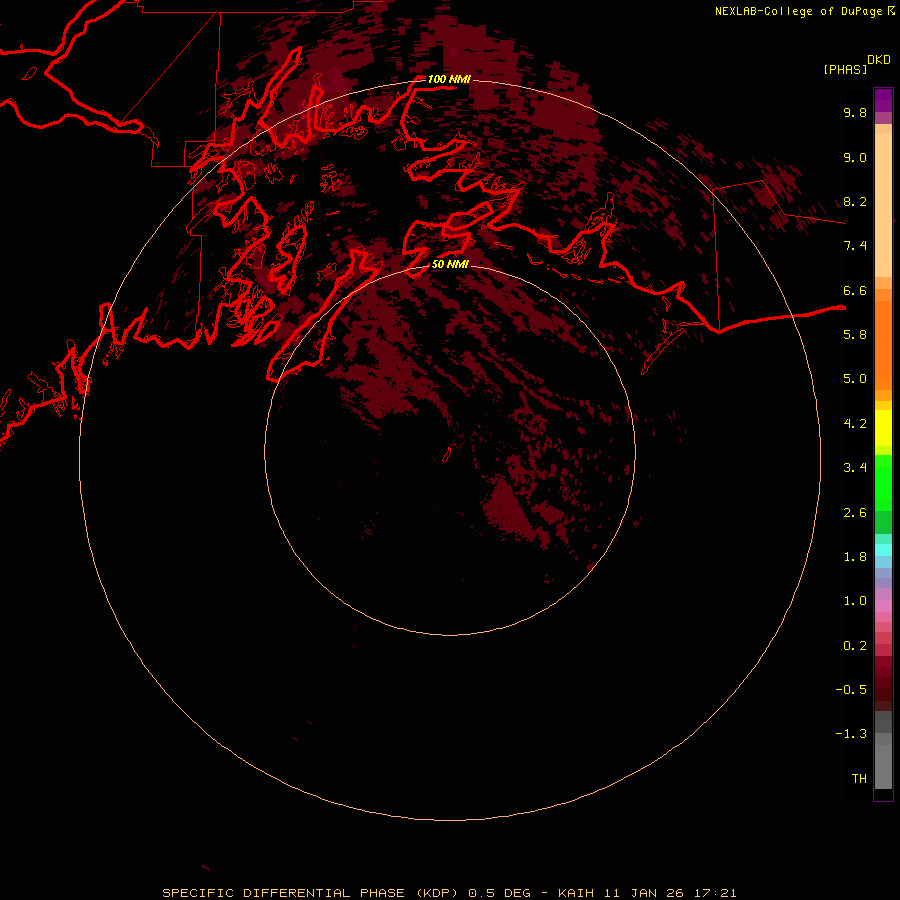Click the purple top segment of the color bar
Viewport: 900px width, 900px height.
[883, 100]
